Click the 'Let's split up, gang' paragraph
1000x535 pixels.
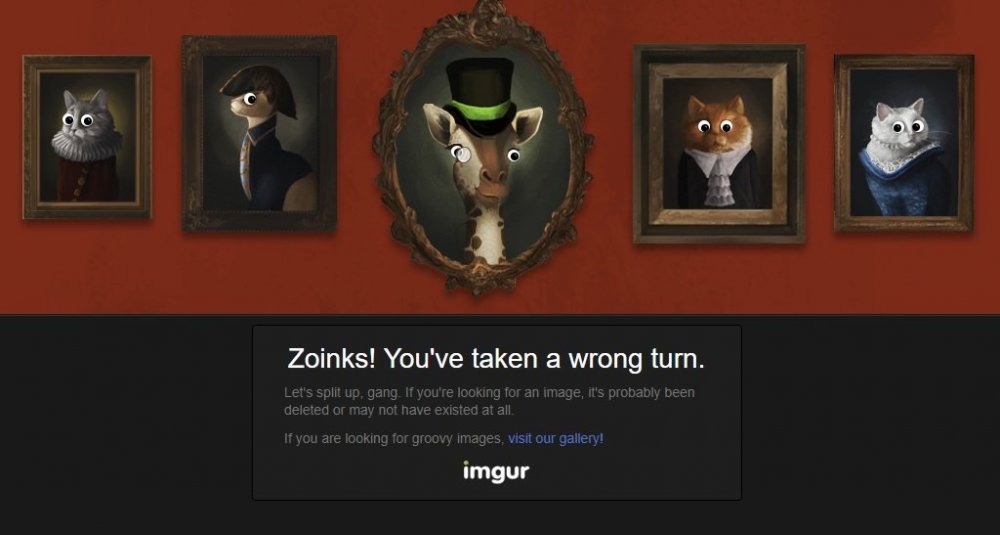[489, 401]
